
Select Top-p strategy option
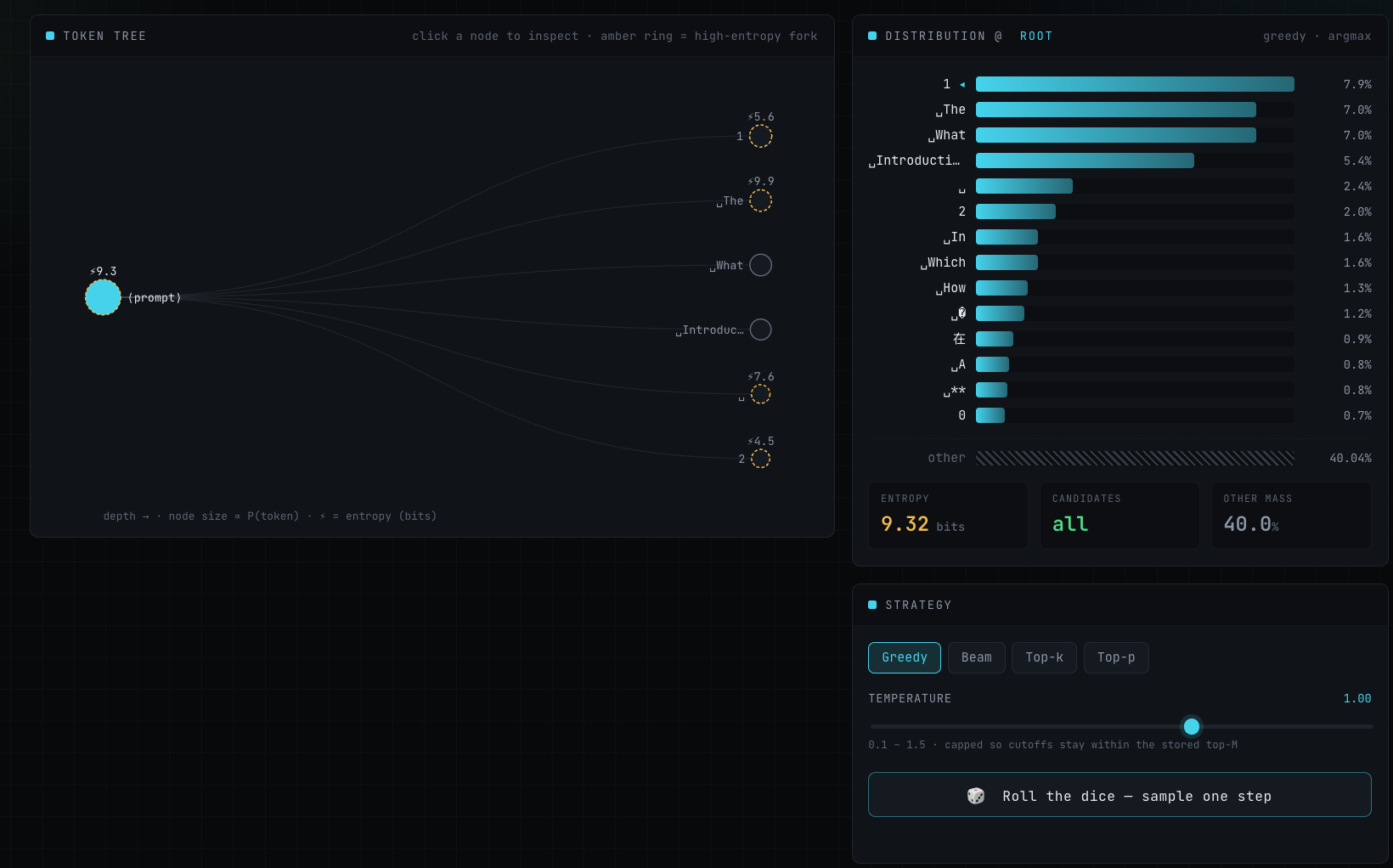tap(1116, 657)
